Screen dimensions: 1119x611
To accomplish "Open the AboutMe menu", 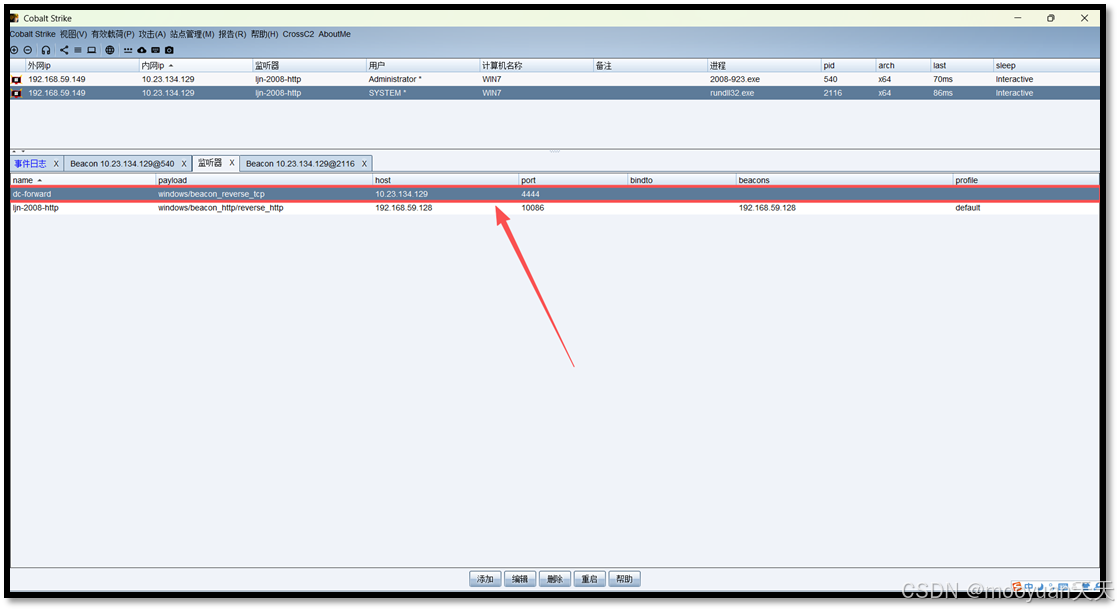I will [x=334, y=34].
